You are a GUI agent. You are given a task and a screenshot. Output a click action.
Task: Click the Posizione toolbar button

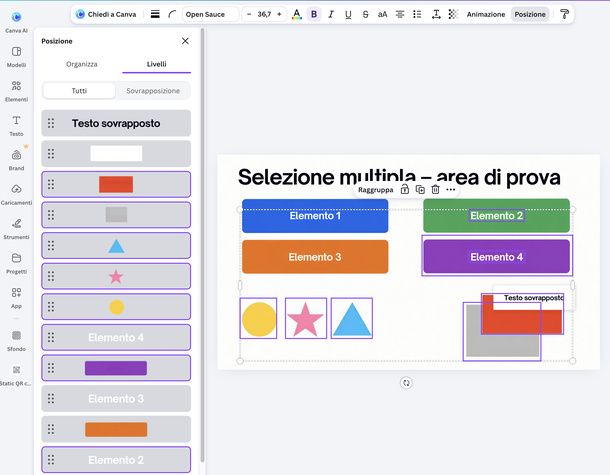[530, 14]
